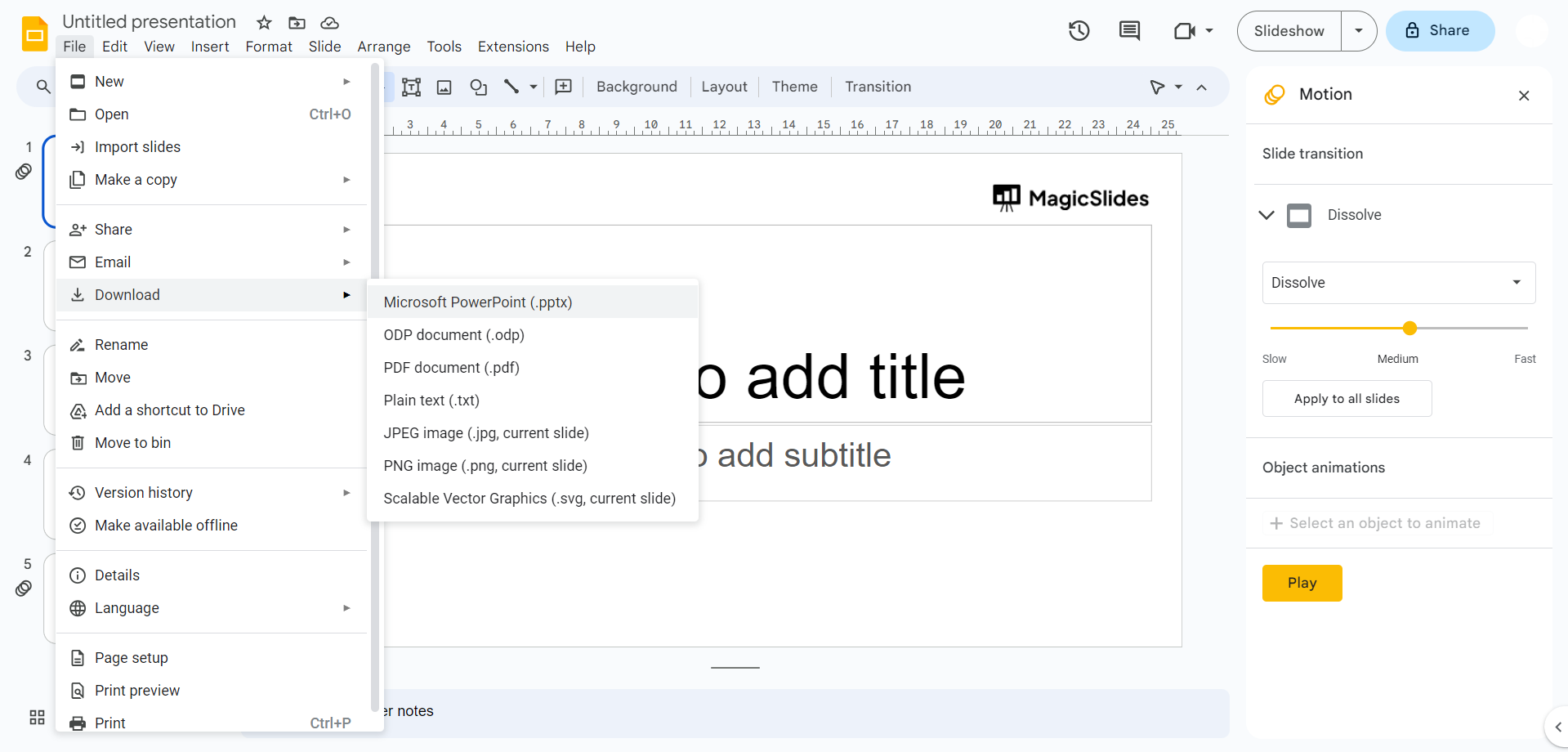This screenshot has height=752, width=1568.
Task: Click Make available offline menu entry
Action: 166,526
